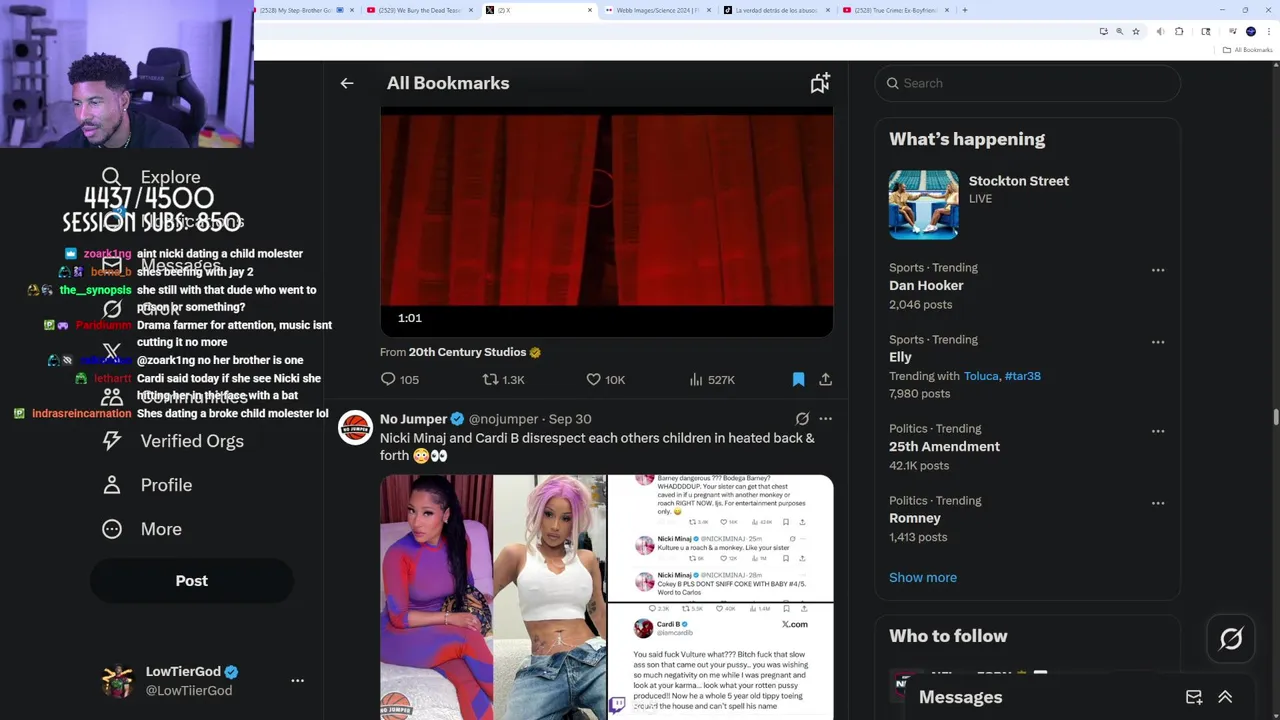Open the Sep 30 post timestamp

coord(570,419)
